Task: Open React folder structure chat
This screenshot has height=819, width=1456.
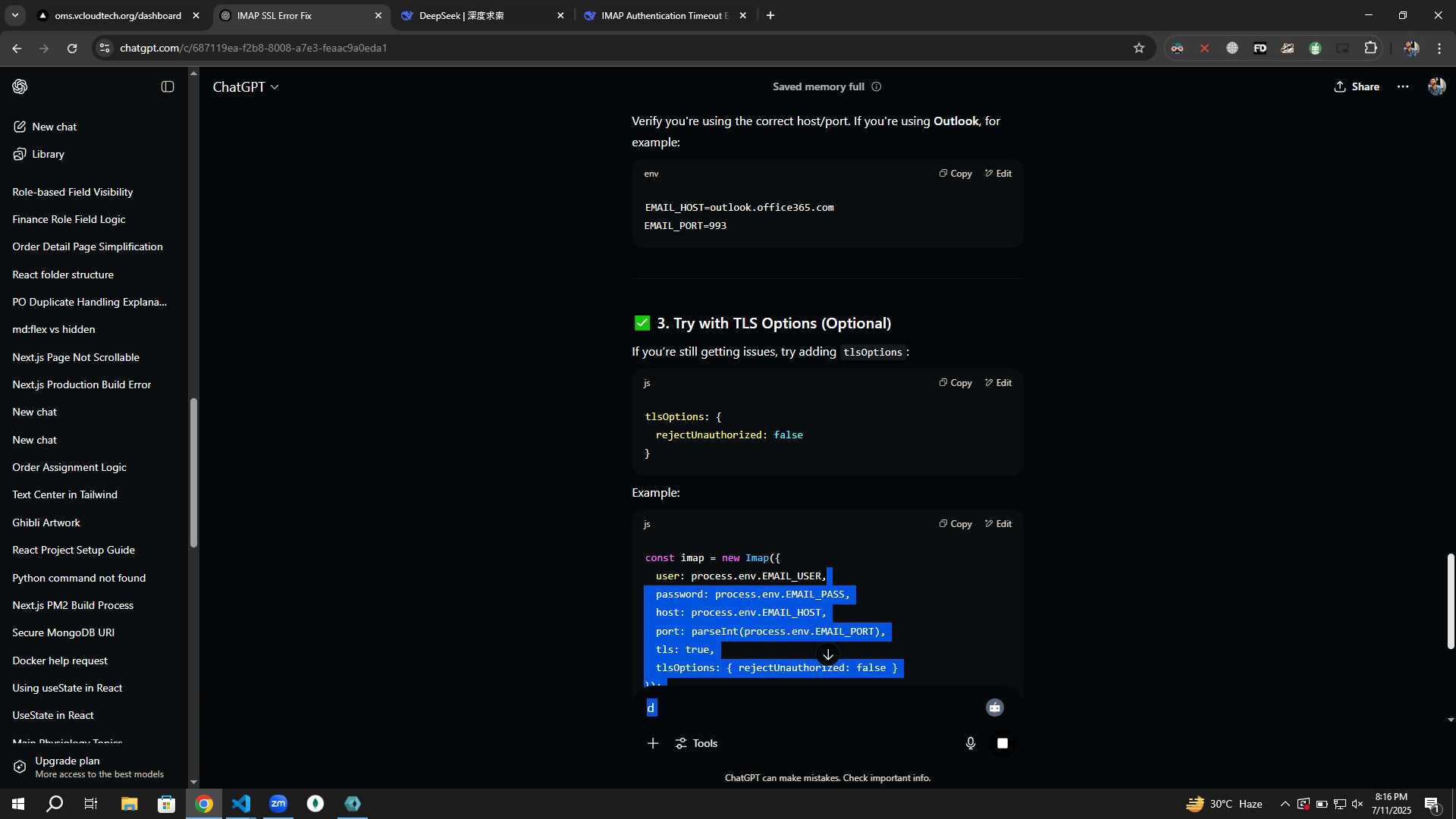Action: [63, 275]
